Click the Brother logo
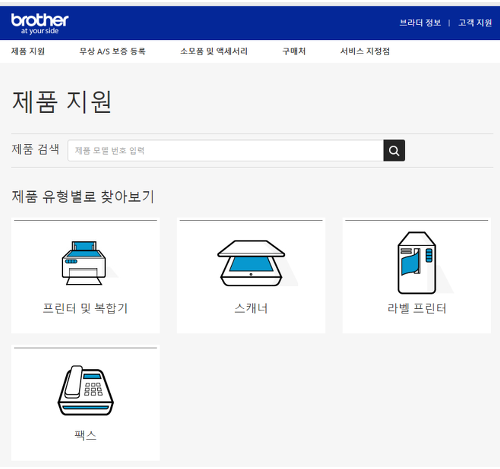This screenshot has width=500, height=469. tap(40, 24)
